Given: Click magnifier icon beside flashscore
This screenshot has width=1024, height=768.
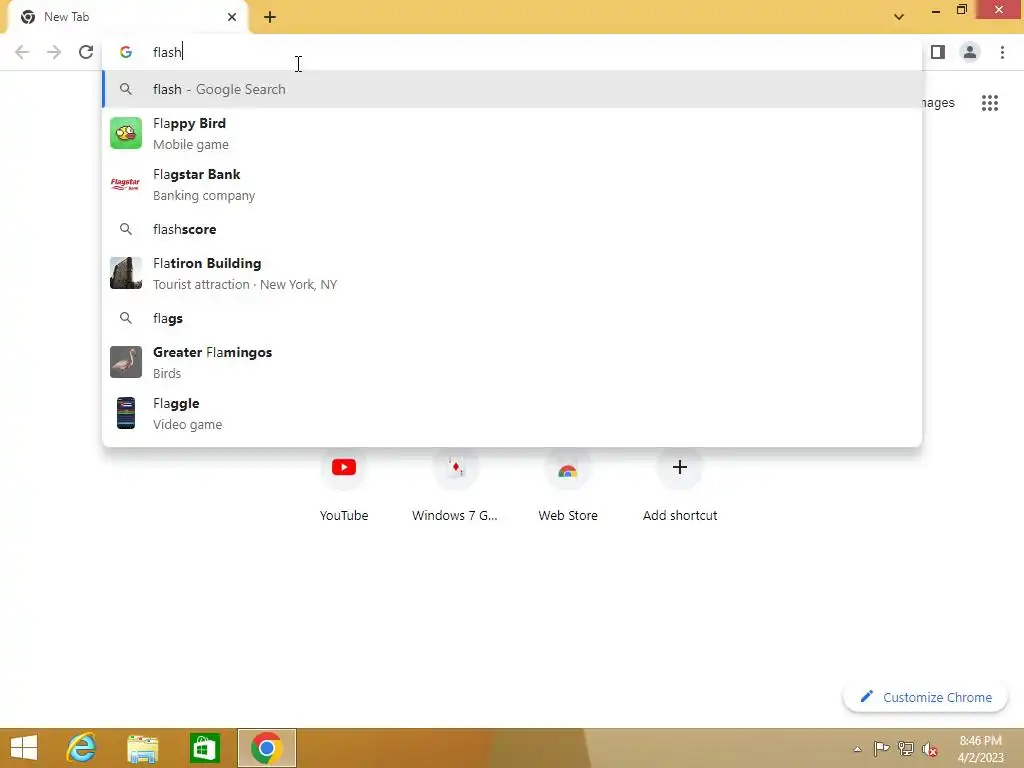Looking at the screenshot, I should click(x=126, y=229).
